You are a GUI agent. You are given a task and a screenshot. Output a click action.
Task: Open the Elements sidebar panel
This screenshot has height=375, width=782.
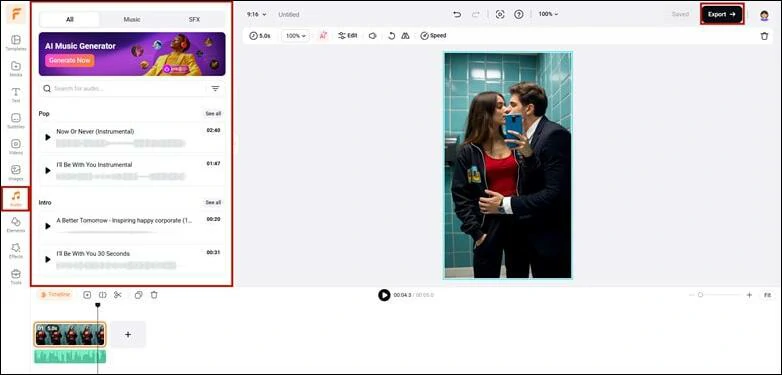coord(16,224)
